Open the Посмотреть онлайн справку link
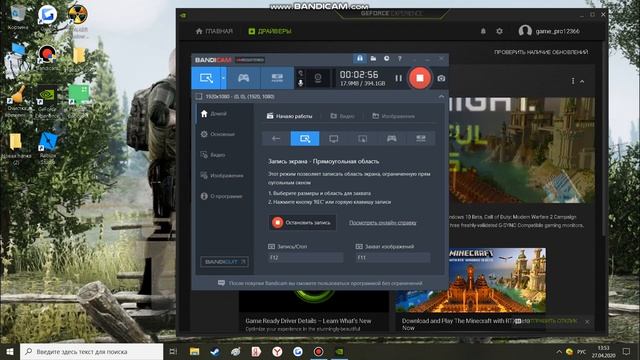 point(382,223)
